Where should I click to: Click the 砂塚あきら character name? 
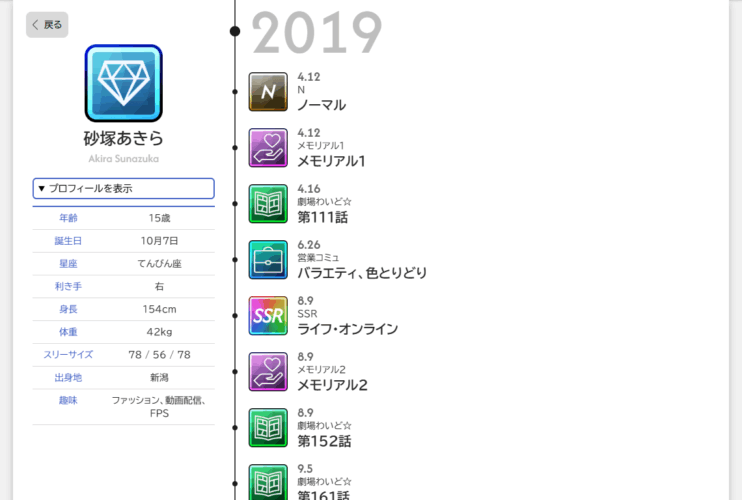(124, 138)
